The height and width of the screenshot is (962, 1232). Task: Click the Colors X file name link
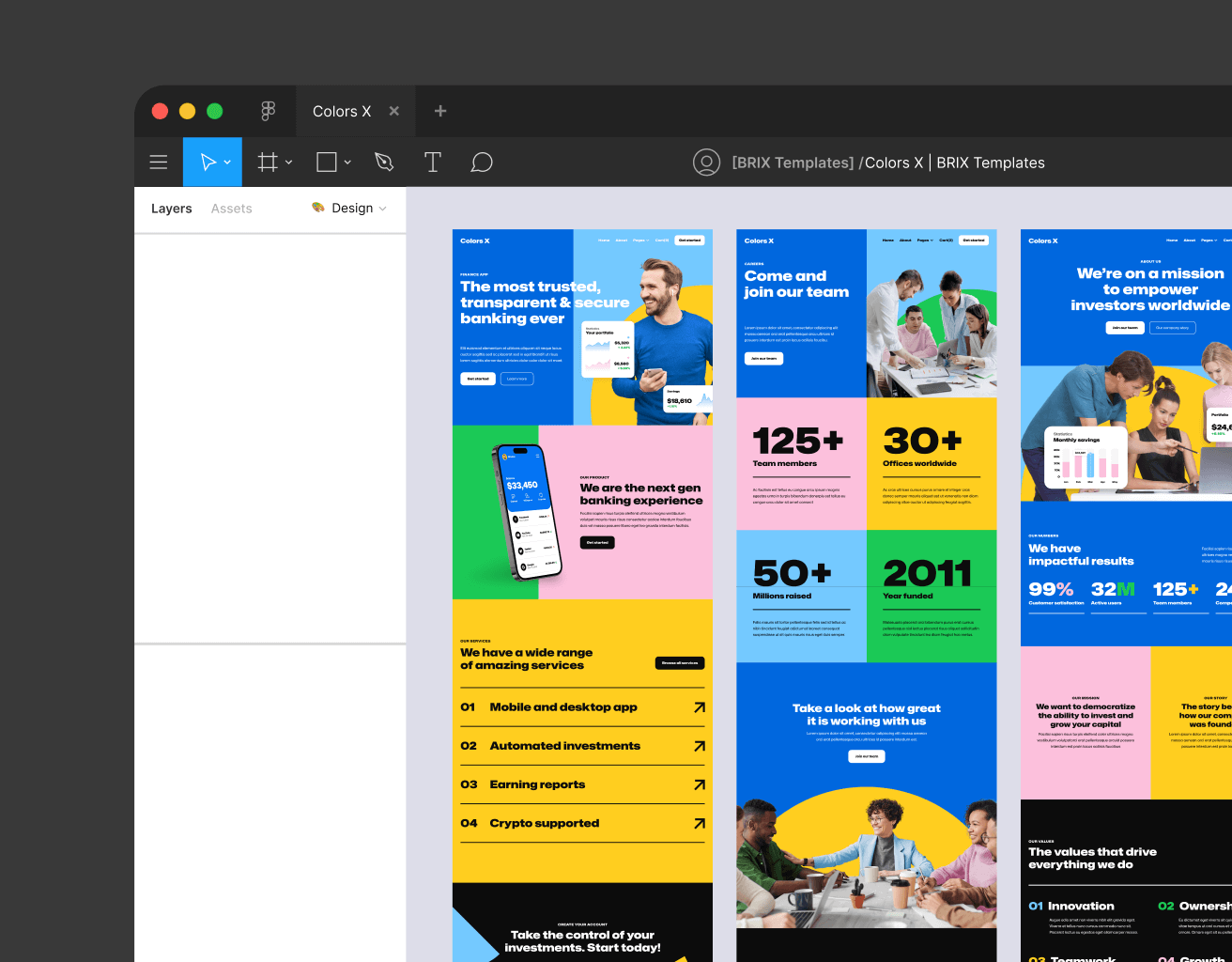(893, 163)
